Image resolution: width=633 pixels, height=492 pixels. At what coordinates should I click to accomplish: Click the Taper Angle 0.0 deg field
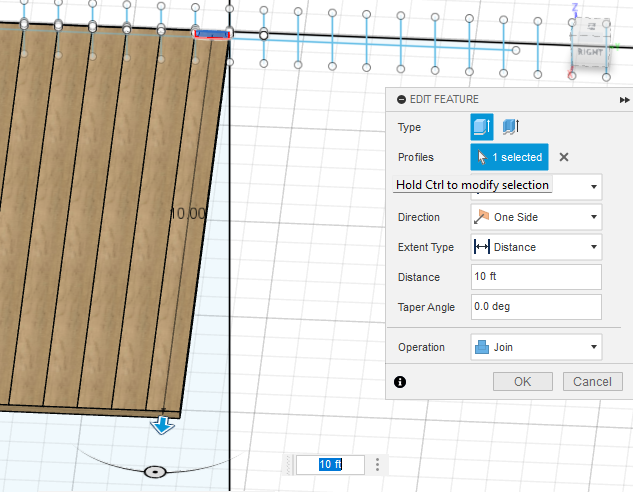coord(536,307)
